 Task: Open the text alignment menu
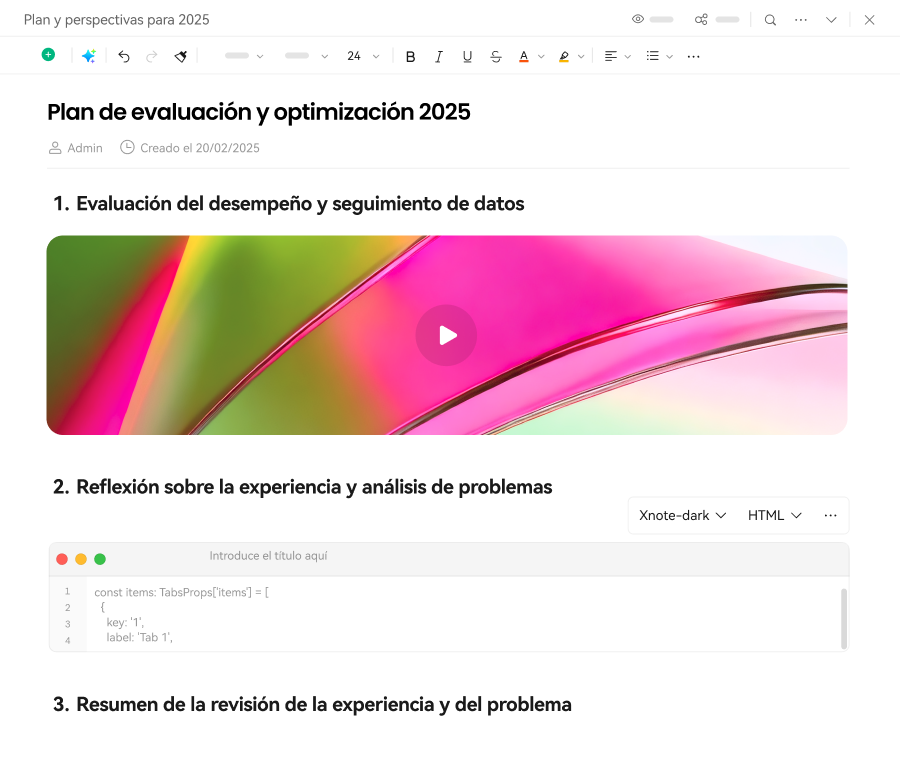coord(617,57)
